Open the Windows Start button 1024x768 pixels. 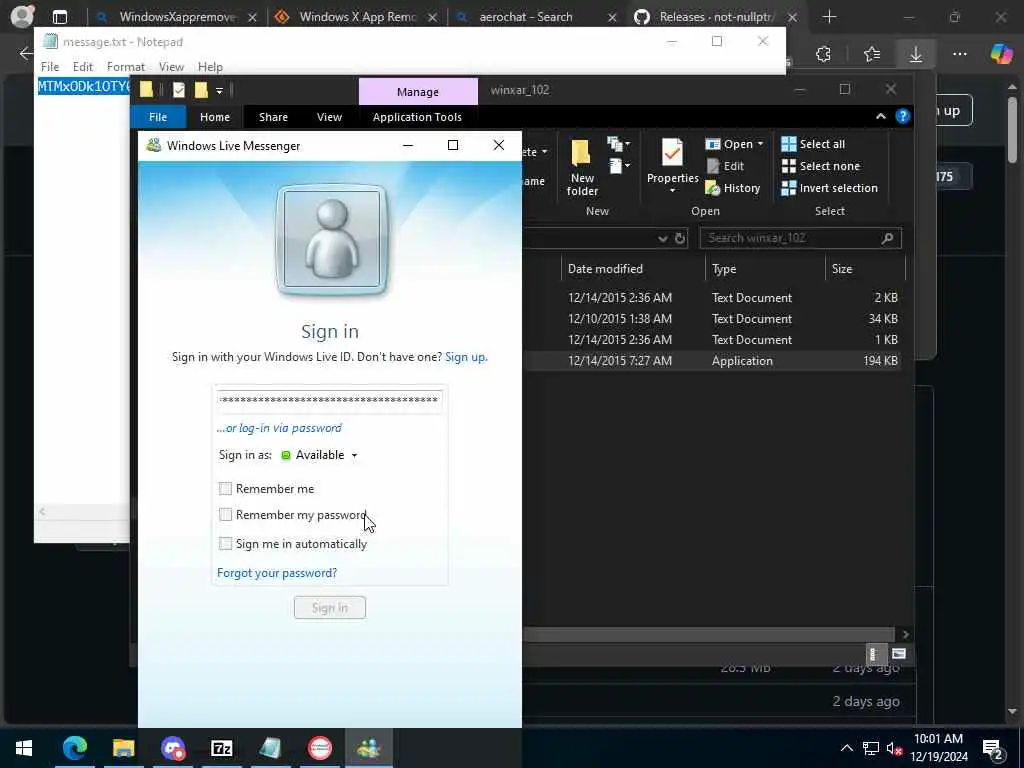coord(24,748)
